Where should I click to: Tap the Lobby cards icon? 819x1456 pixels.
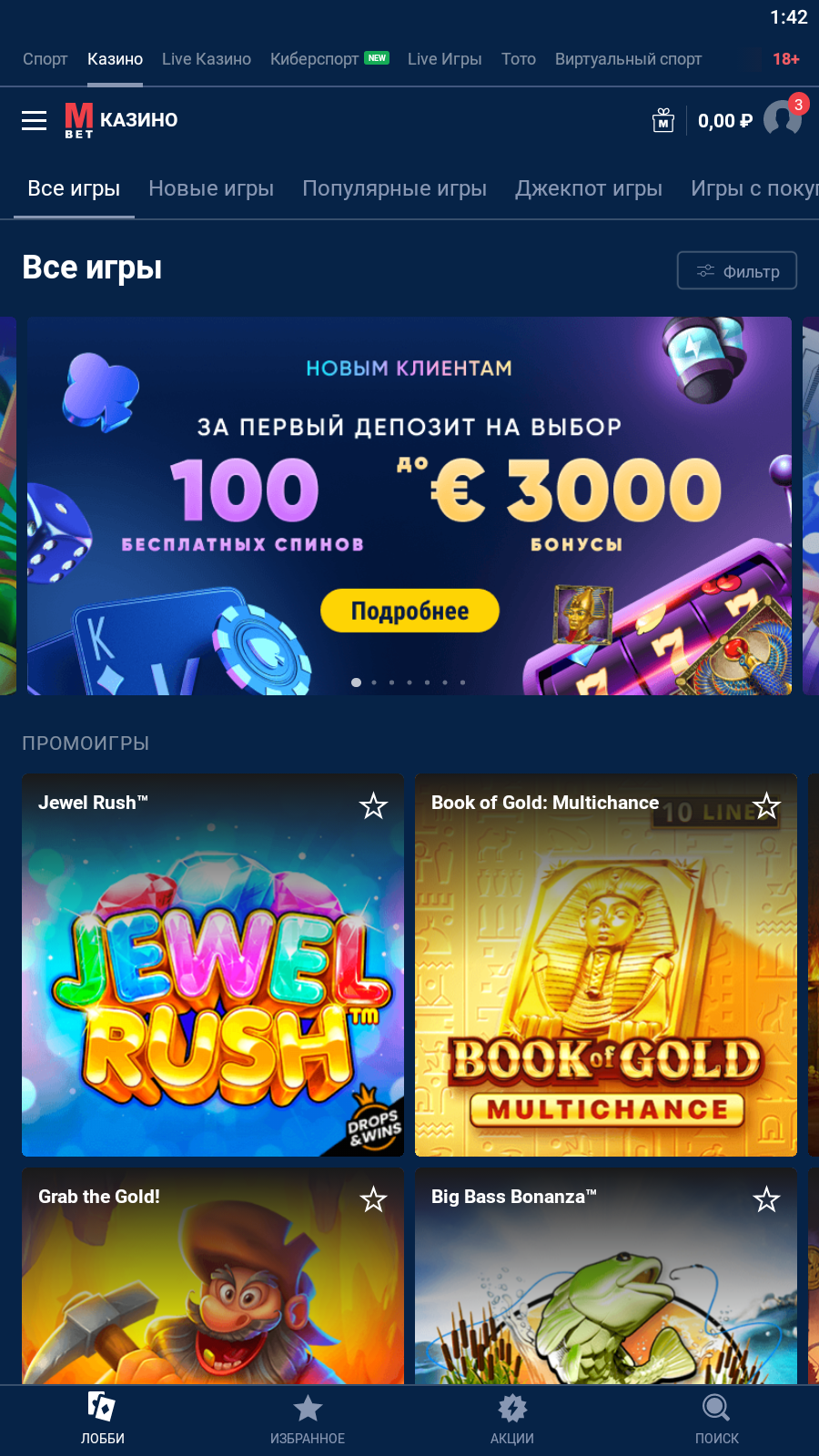coord(102,1407)
